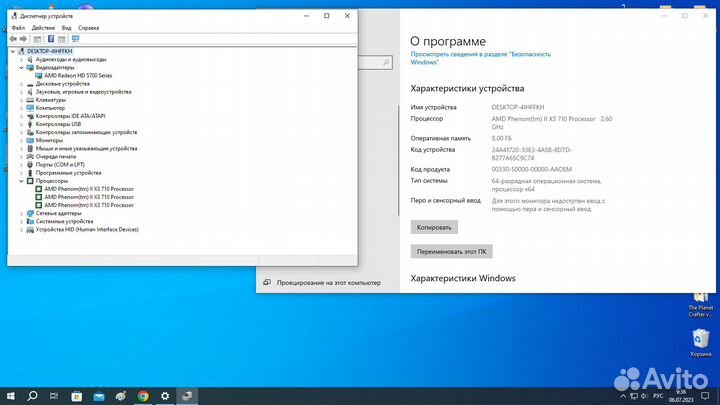Viewport: 720px width, 405px height.
Task: Select Компьютер tree item
Action: [x=50, y=108]
